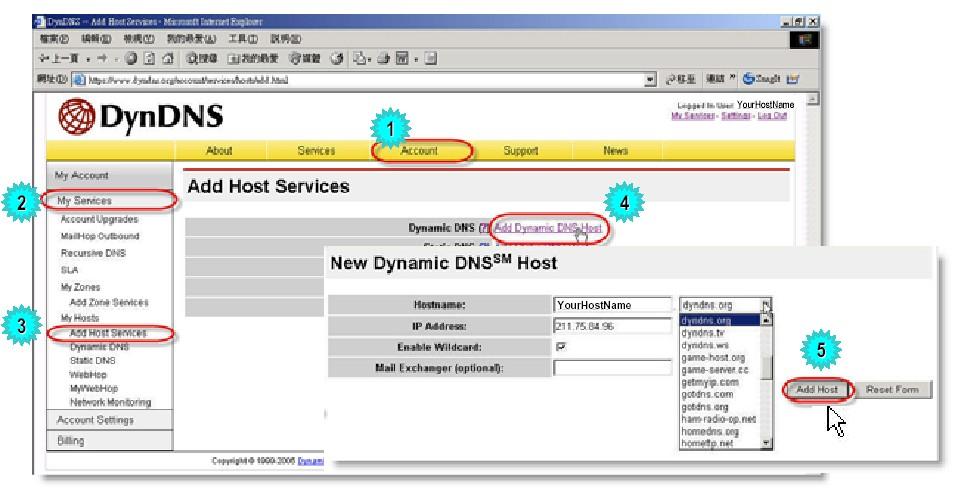Screen dimensions: 966x489
Task: Click My Zones in sidebar
Action: pyautogui.click(x=80, y=287)
